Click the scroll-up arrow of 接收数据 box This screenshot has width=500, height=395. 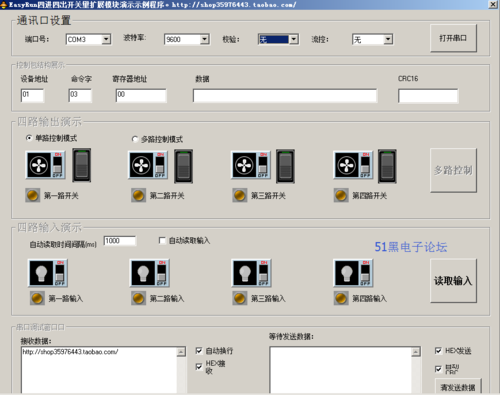tap(181, 352)
